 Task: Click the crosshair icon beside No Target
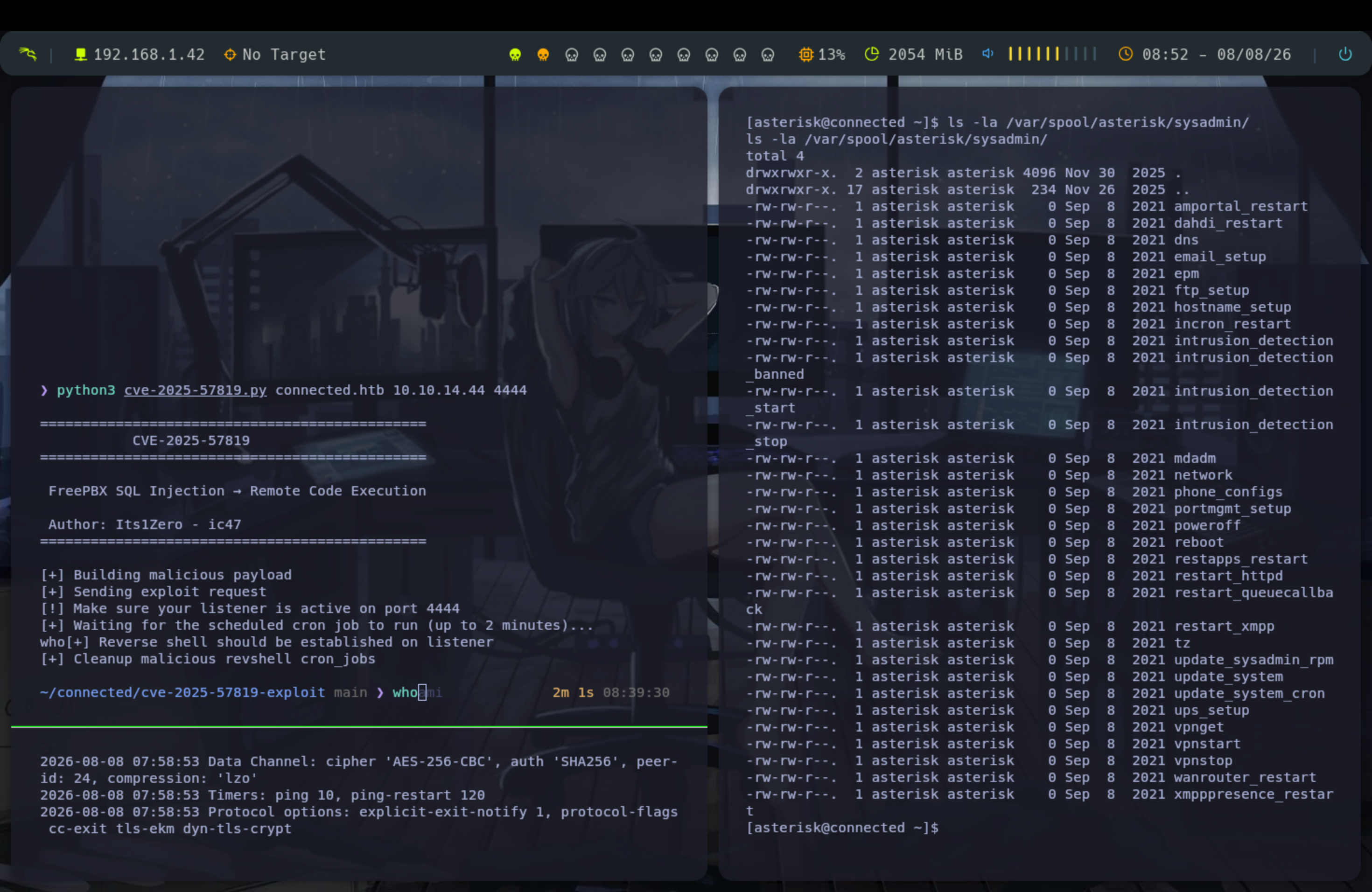[230, 54]
